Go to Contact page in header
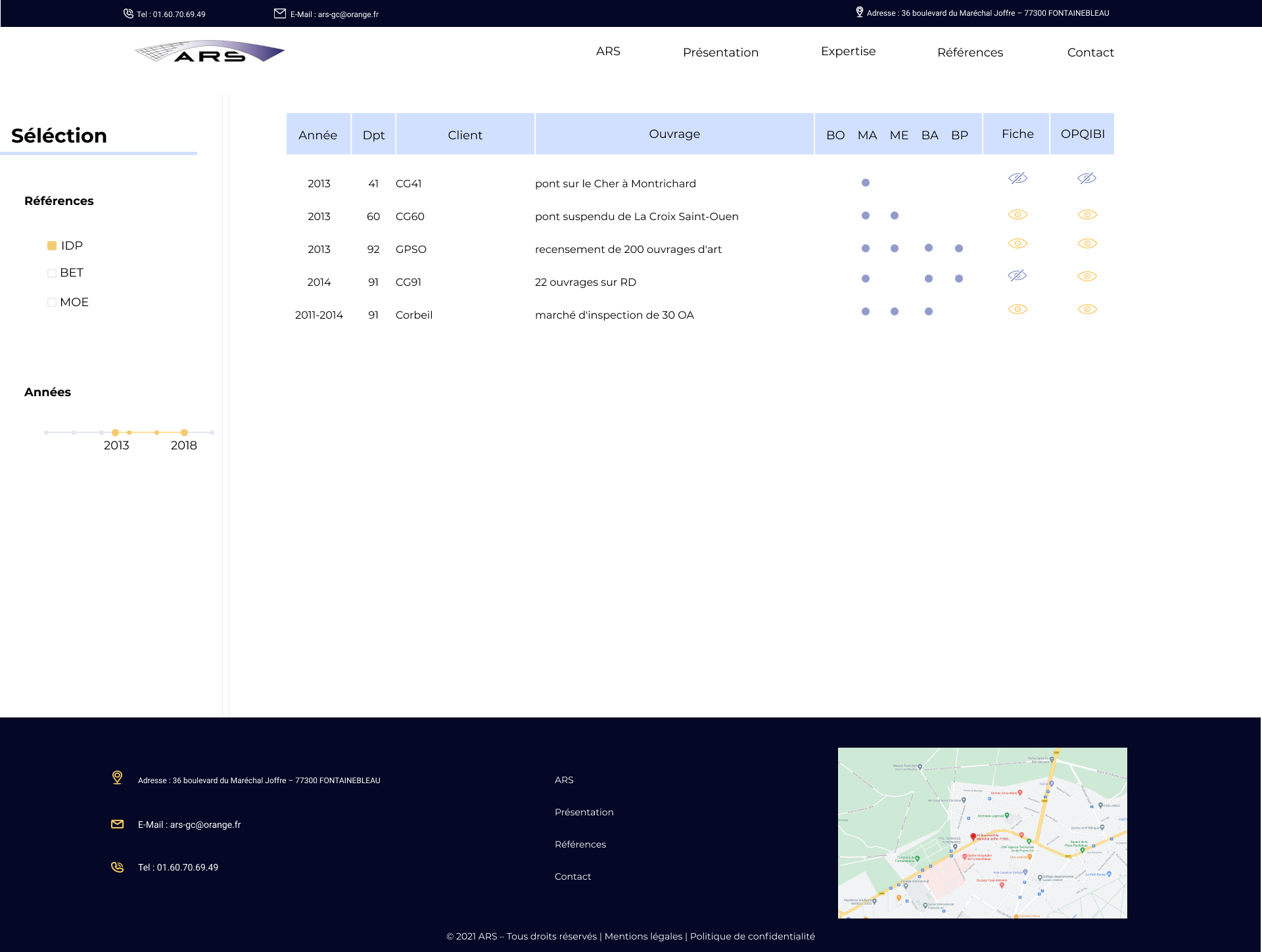 click(x=1090, y=53)
